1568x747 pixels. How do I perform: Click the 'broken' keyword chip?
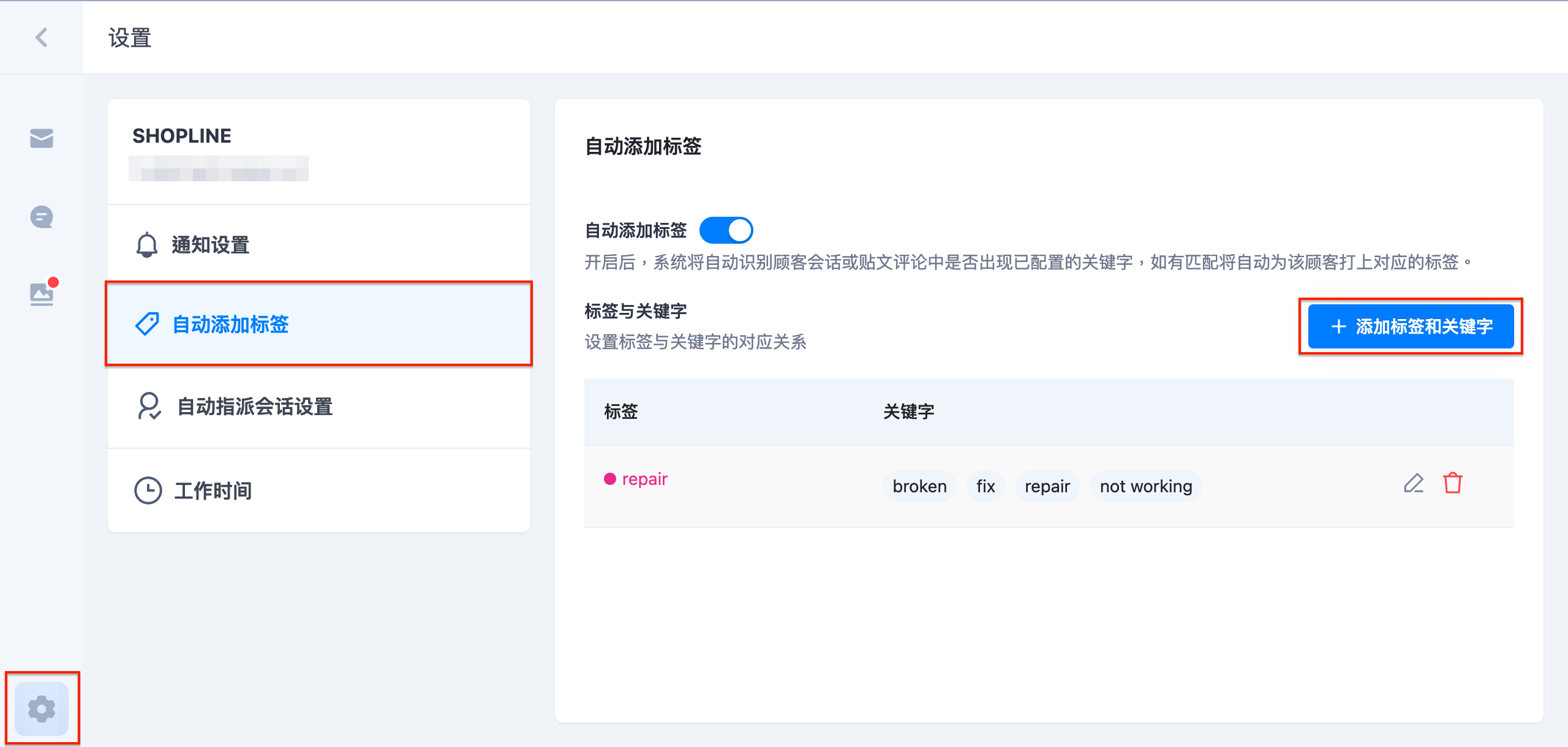click(x=919, y=486)
